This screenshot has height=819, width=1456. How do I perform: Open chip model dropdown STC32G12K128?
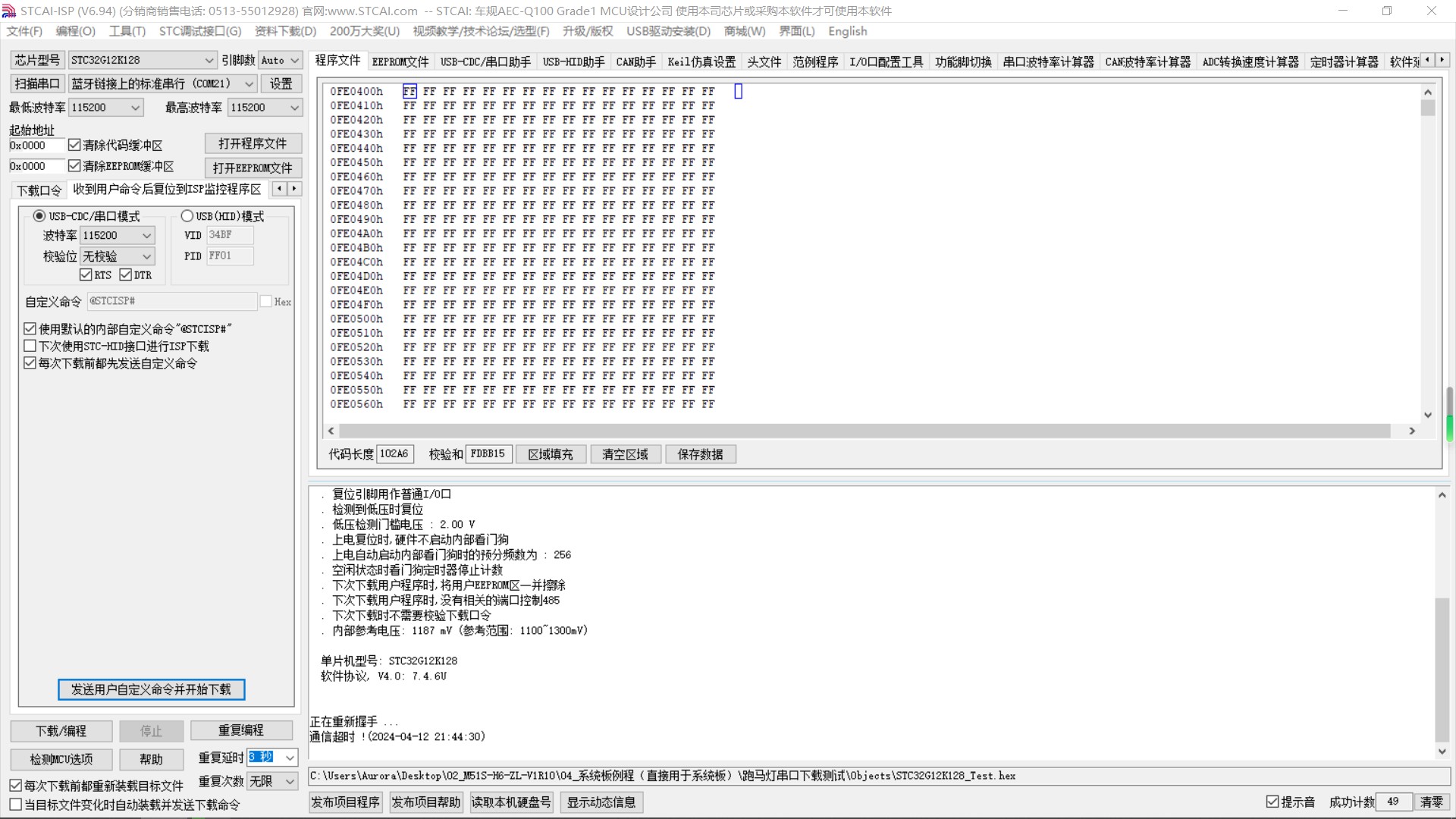(143, 60)
